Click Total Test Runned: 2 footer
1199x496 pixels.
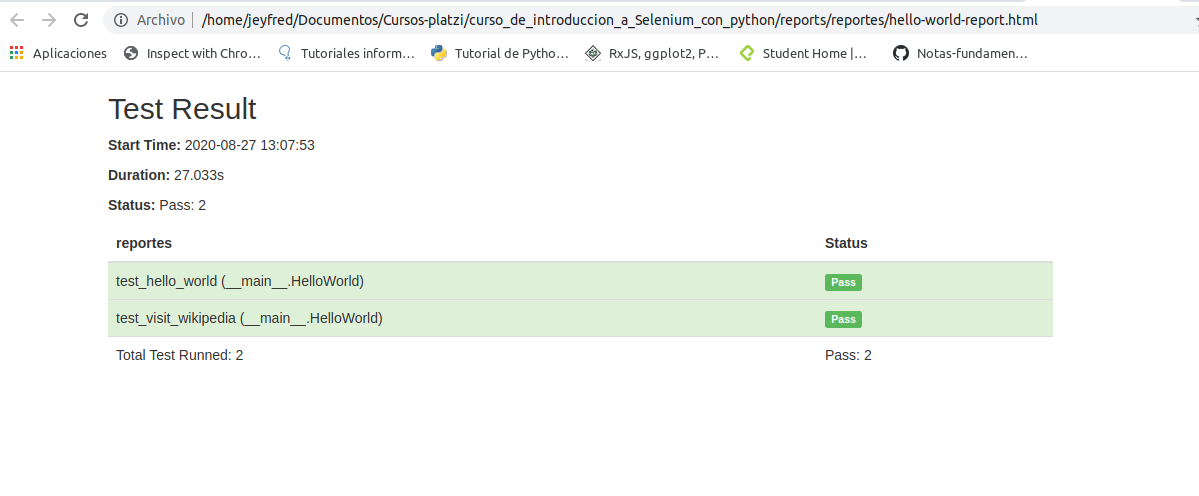[180, 355]
